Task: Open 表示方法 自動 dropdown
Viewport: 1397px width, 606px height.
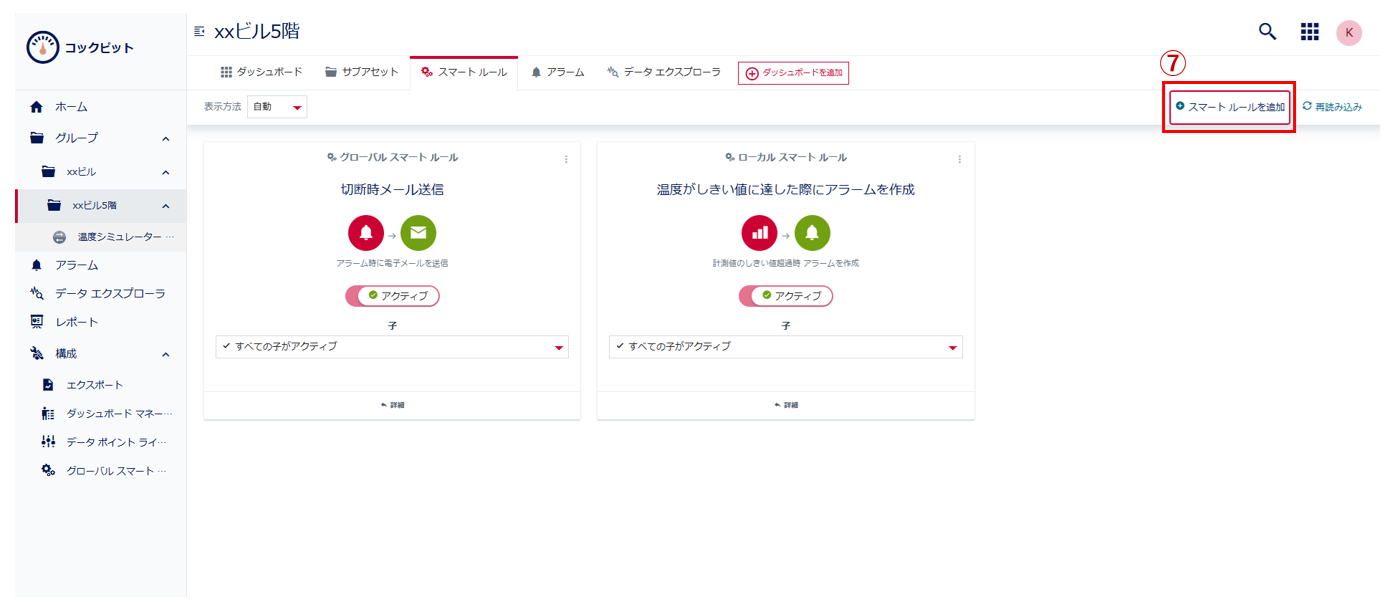Action: tap(277, 107)
